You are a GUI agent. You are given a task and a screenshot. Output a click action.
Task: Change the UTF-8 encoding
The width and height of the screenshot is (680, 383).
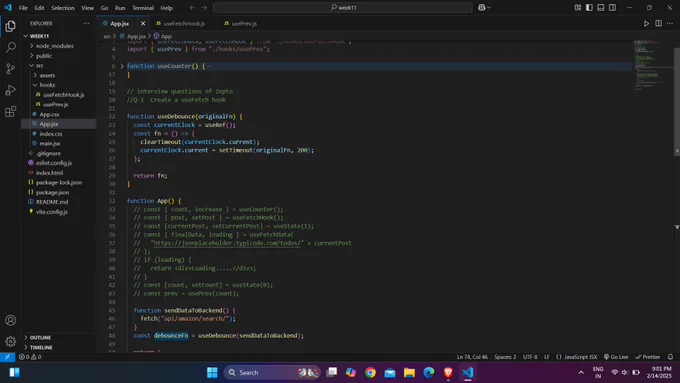click(x=530, y=357)
